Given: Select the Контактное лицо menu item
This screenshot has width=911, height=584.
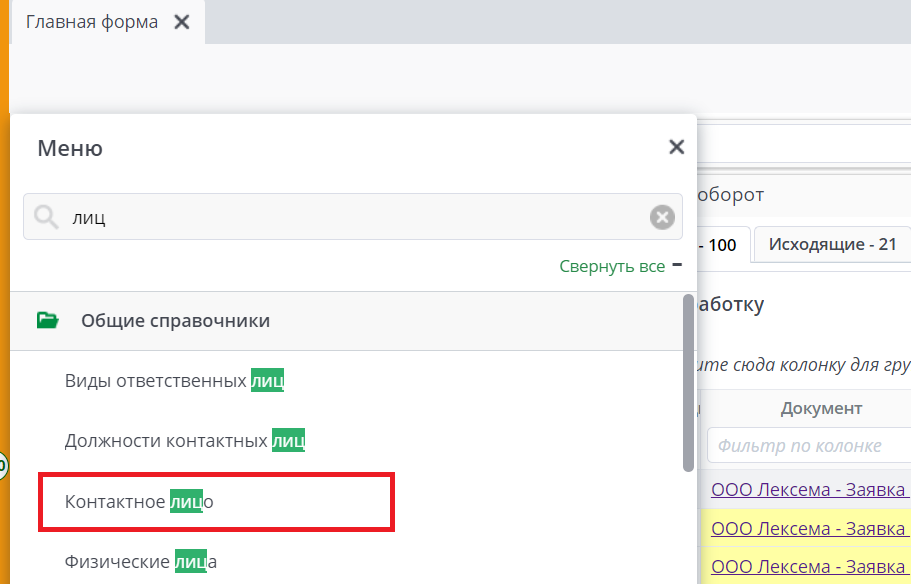Looking at the screenshot, I should pos(140,502).
